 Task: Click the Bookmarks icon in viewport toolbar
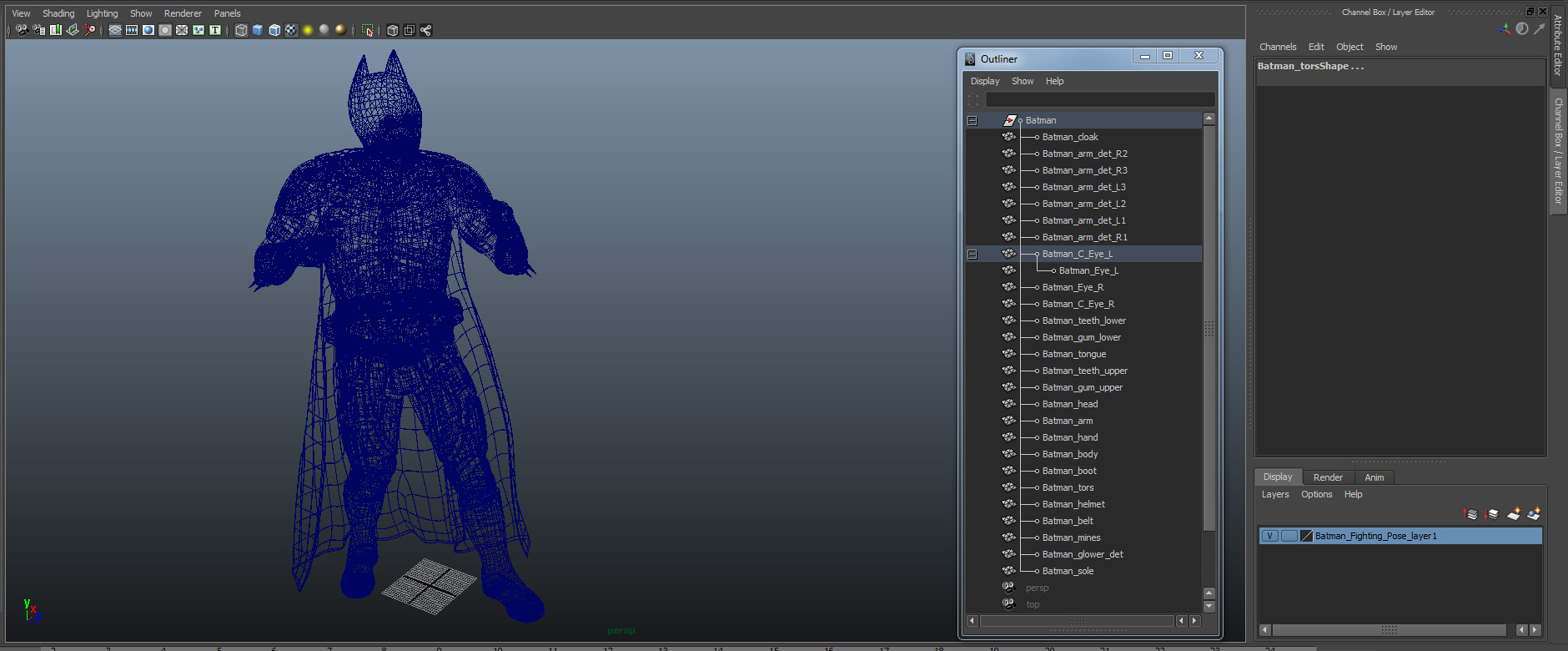pyautogui.click(x=56, y=30)
